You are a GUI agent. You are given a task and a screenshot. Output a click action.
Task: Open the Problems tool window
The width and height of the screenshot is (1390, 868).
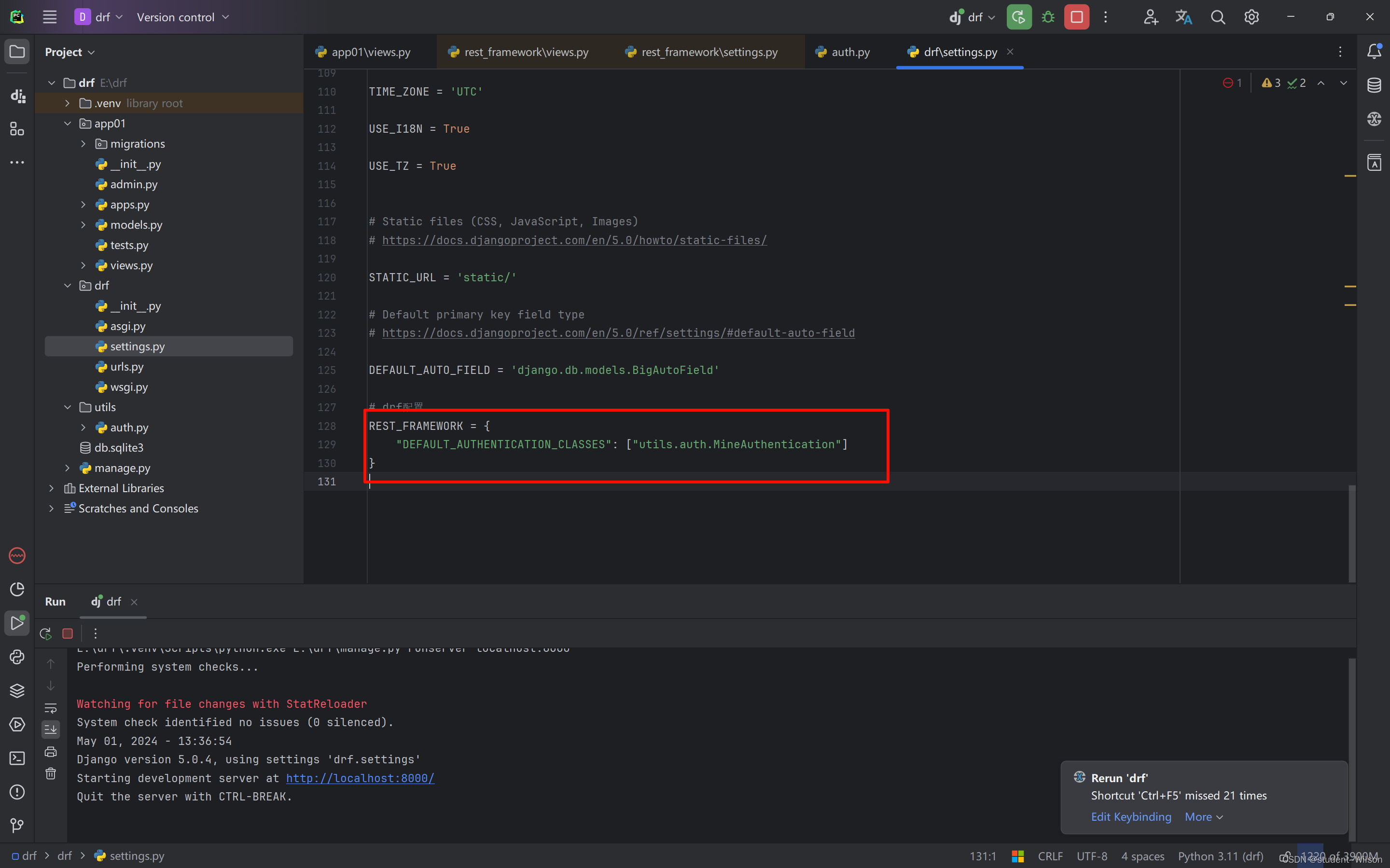17,792
